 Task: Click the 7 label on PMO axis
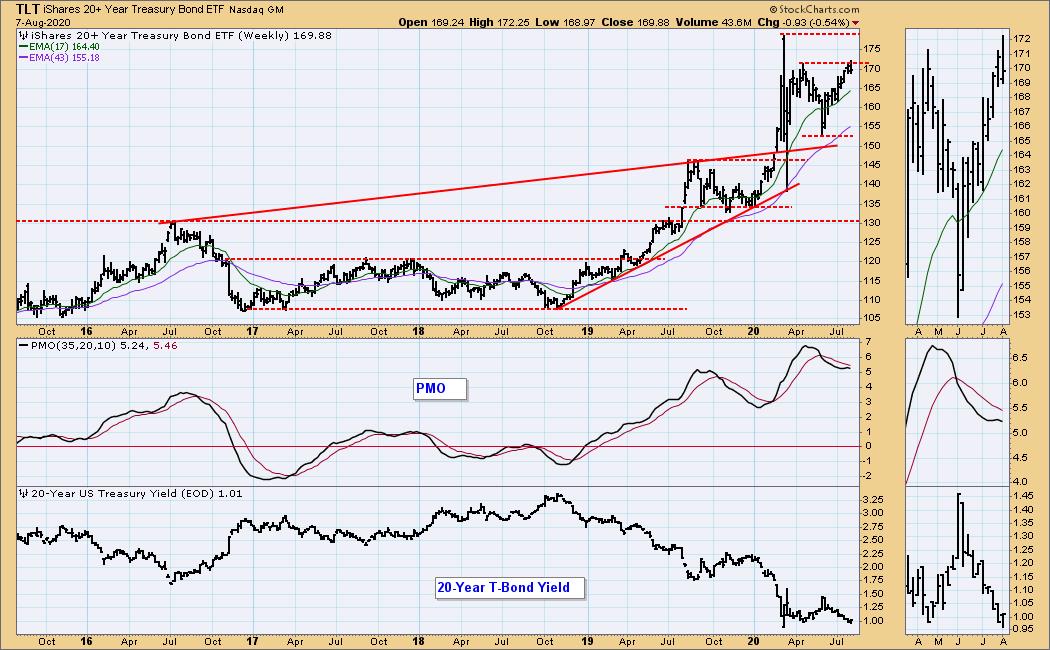coord(867,342)
